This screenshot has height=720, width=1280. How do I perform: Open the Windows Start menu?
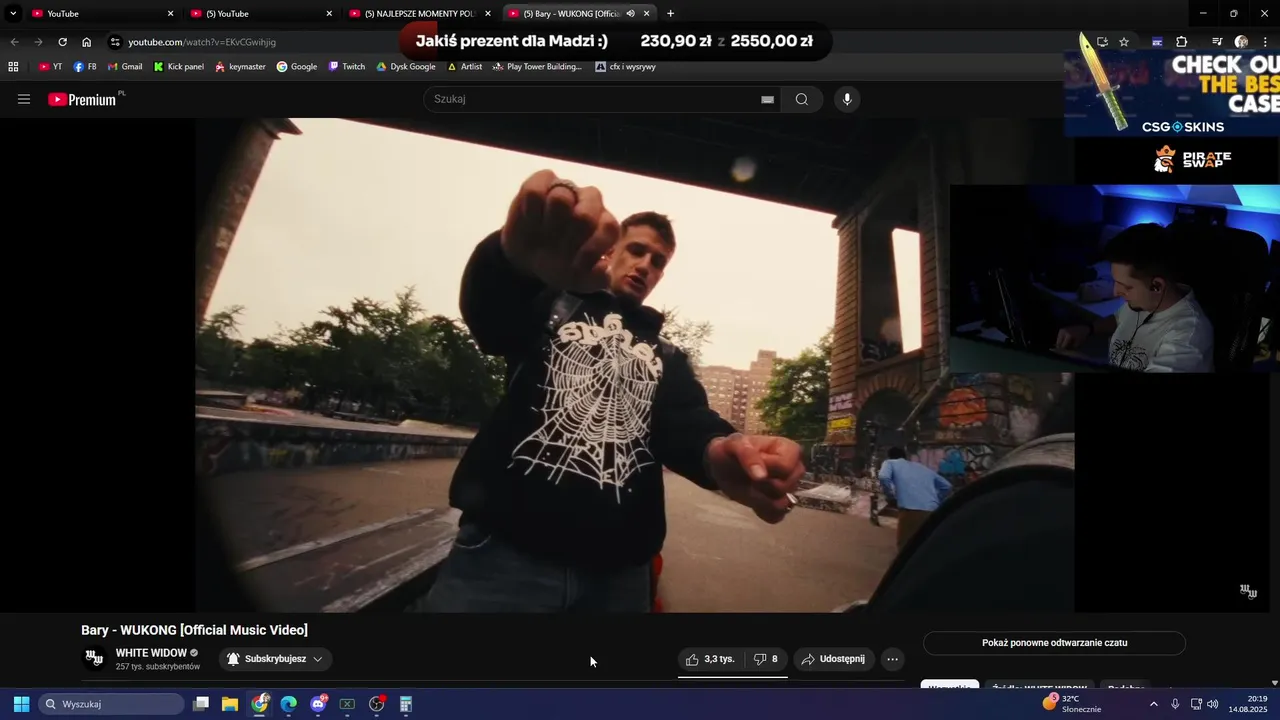click(21, 704)
